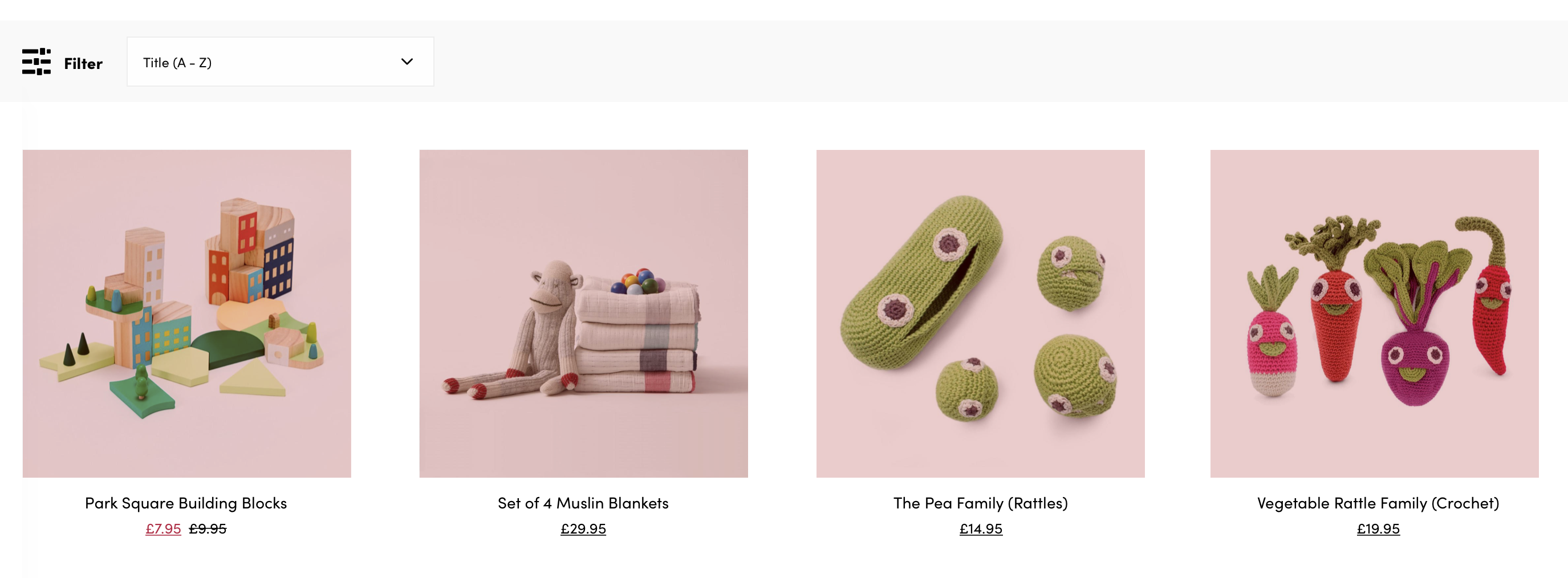Click the sort dropdown chevron arrow
The height and width of the screenshot is (578, 1568).
[407, 62]
